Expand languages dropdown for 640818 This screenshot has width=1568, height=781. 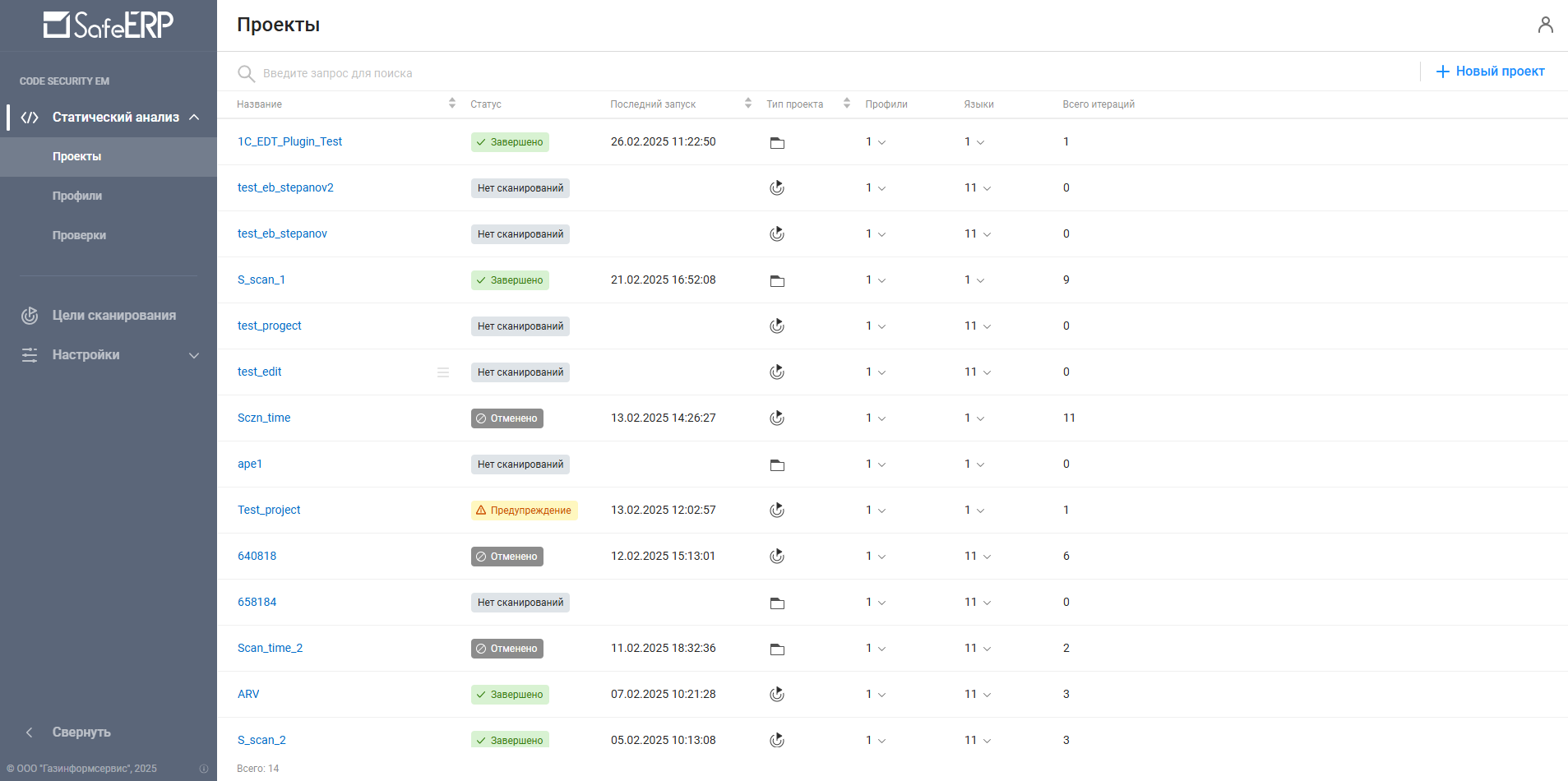click(987, 557)
